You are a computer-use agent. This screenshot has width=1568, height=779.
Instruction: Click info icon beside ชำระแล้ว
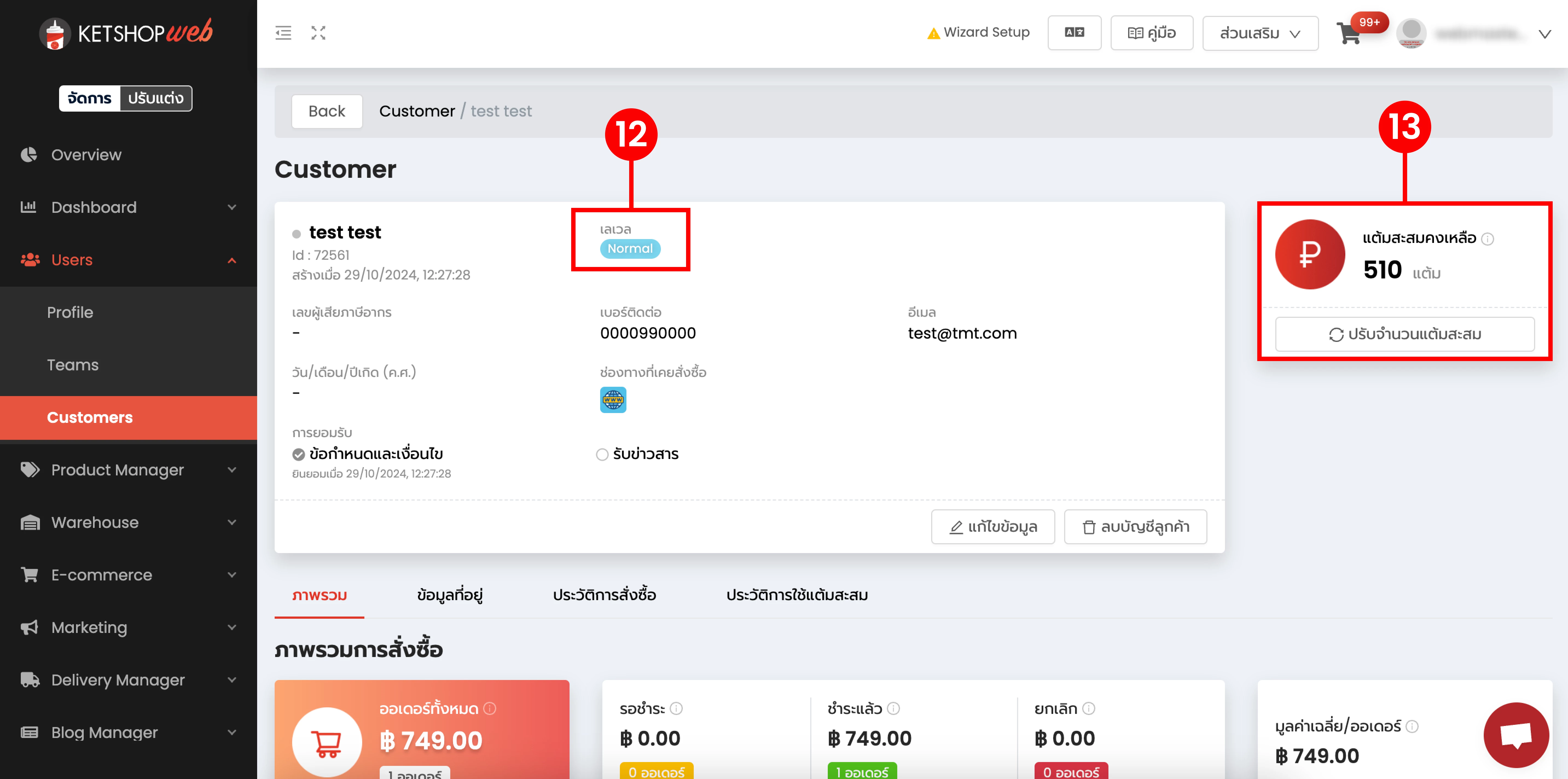[894, 708]
